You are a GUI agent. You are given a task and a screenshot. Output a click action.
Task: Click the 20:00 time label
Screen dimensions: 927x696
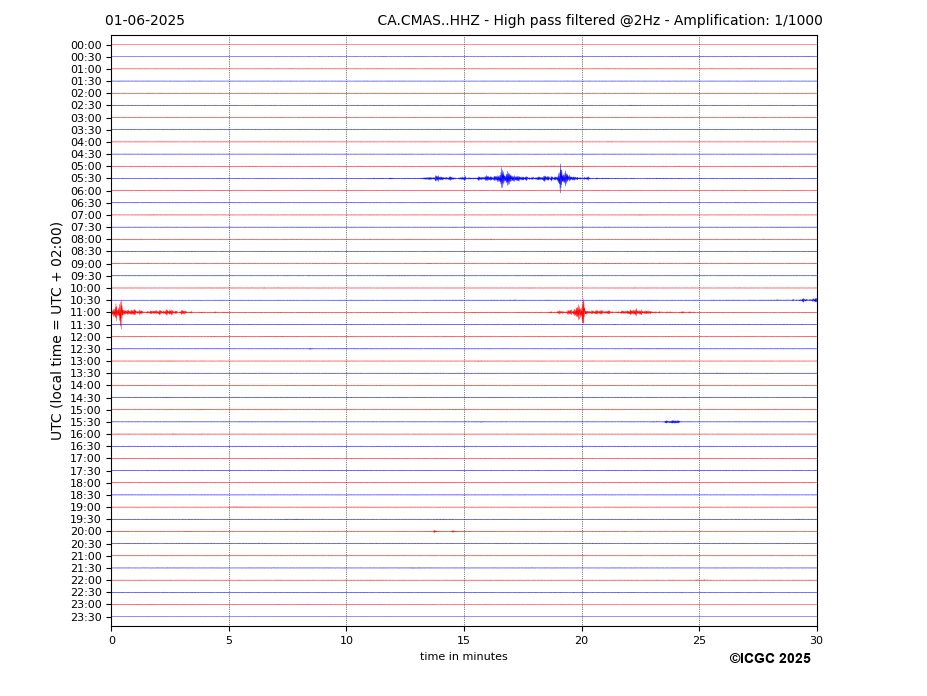[x=86, y=532]
